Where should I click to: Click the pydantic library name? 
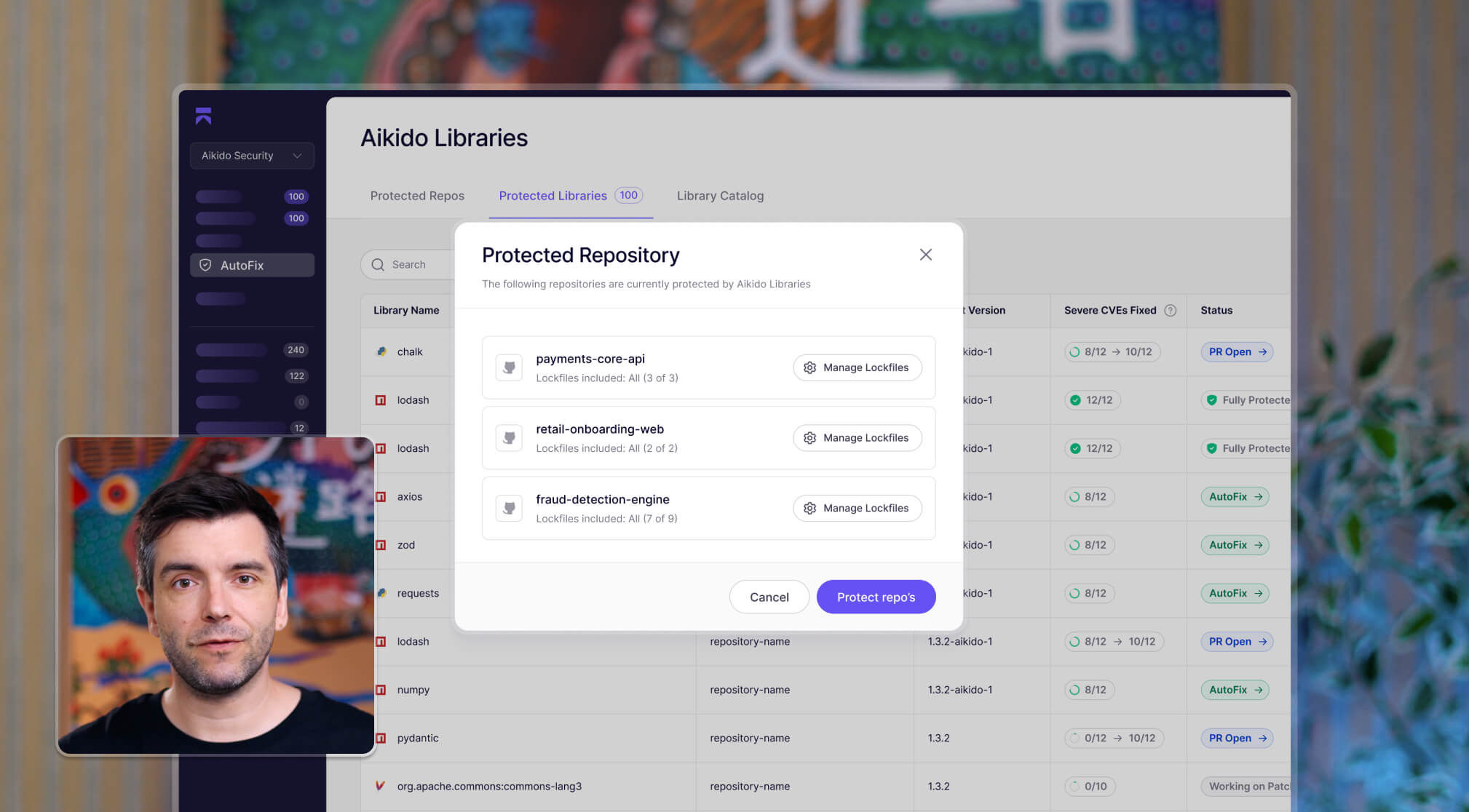[x=418, y=739]
